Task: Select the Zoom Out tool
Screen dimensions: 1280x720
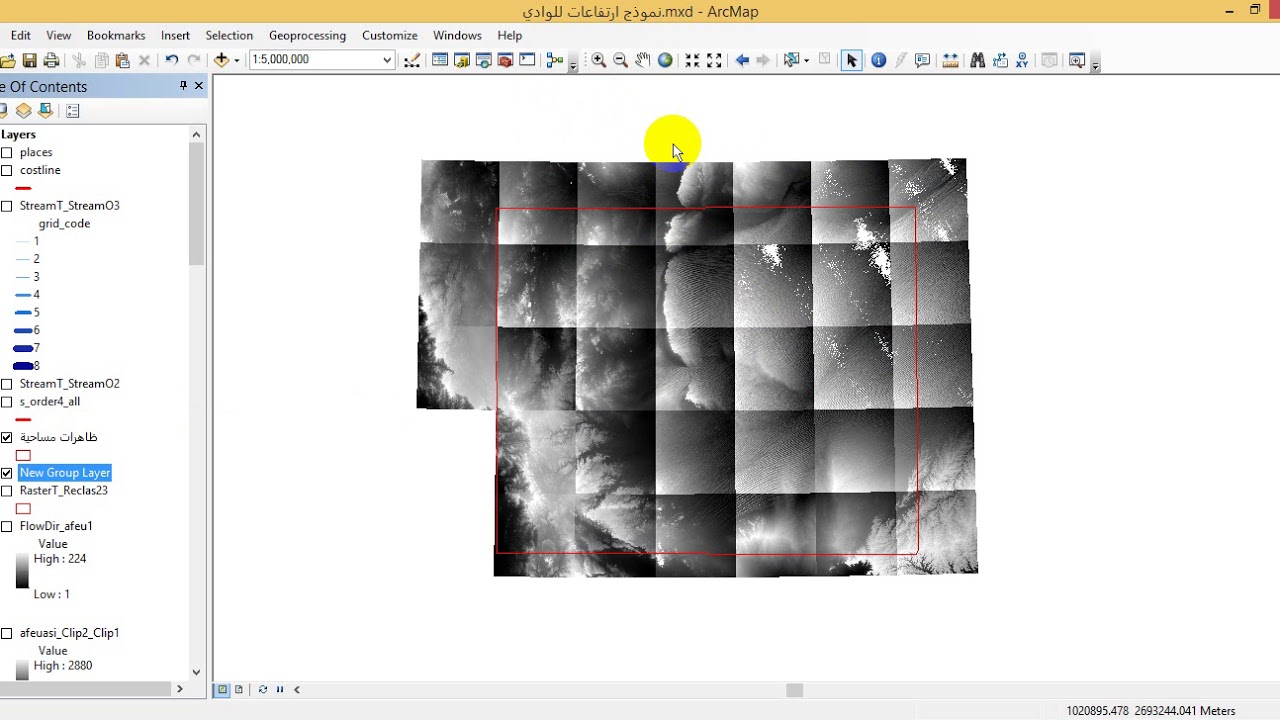Action: (620, 60)
